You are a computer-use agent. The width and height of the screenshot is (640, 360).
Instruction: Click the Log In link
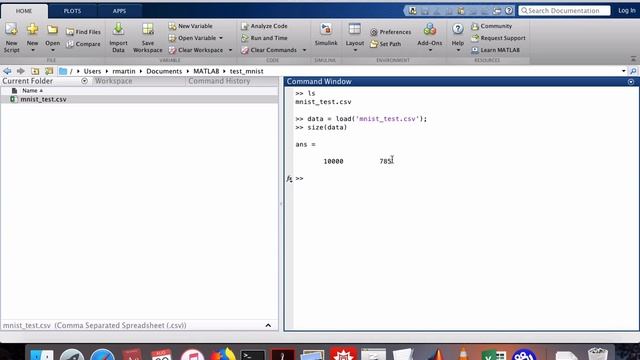pos(627,11)
